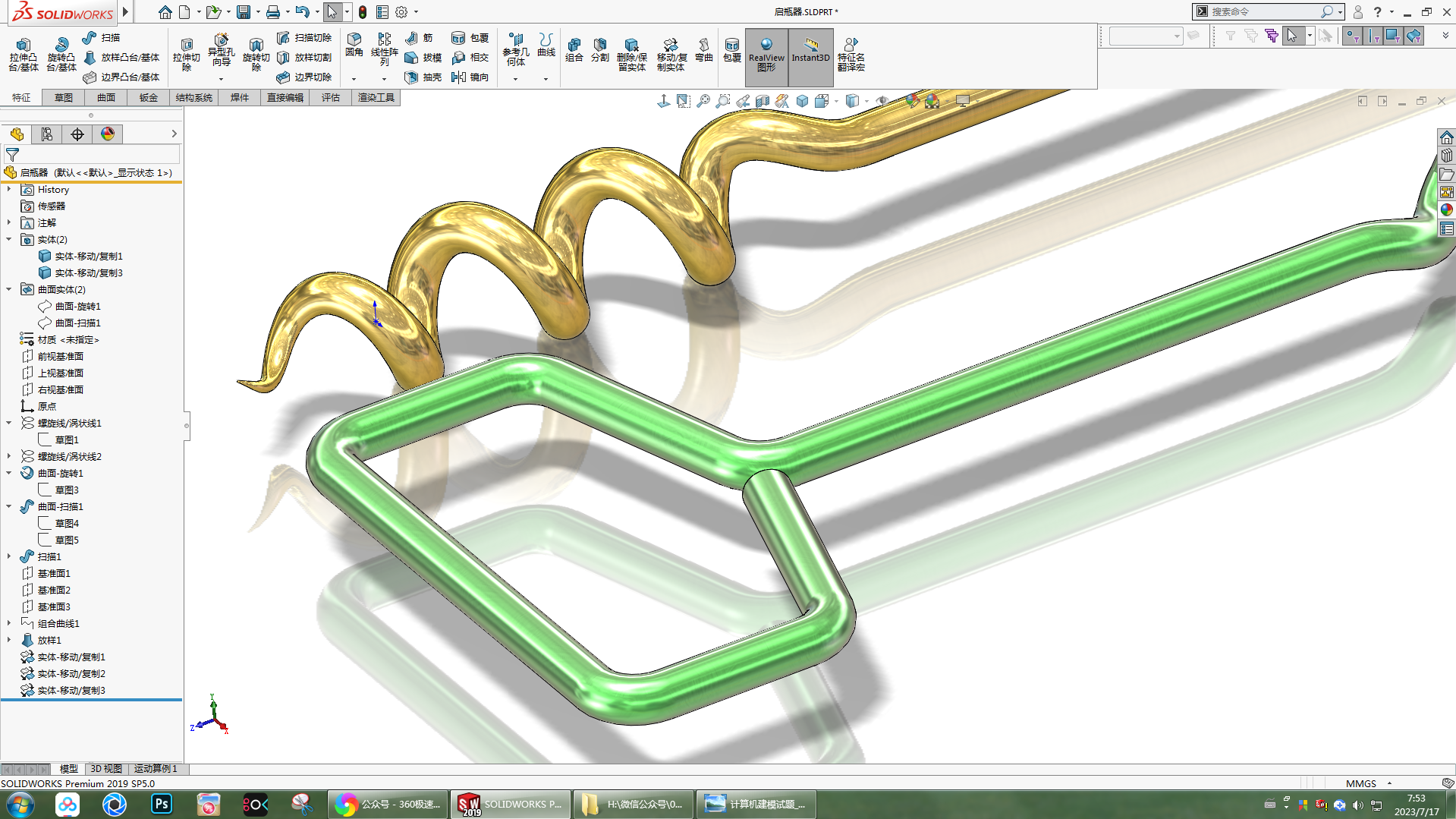Toggle the select cursor tool in filter toolbar
1456x819 pixels.
(x=1292, y=36)
